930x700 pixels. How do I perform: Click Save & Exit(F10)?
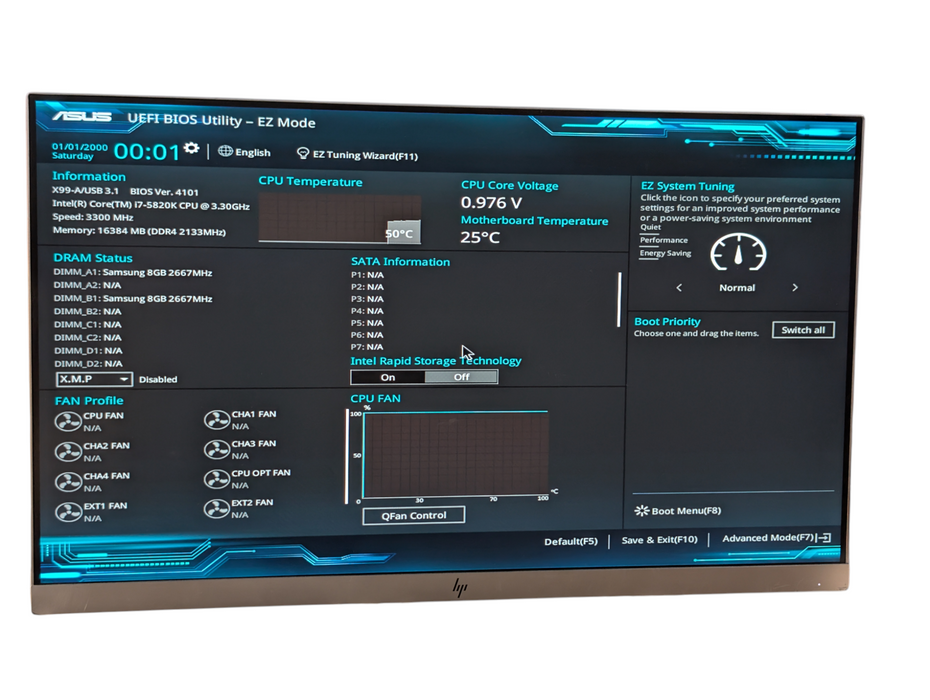[659, 540]
